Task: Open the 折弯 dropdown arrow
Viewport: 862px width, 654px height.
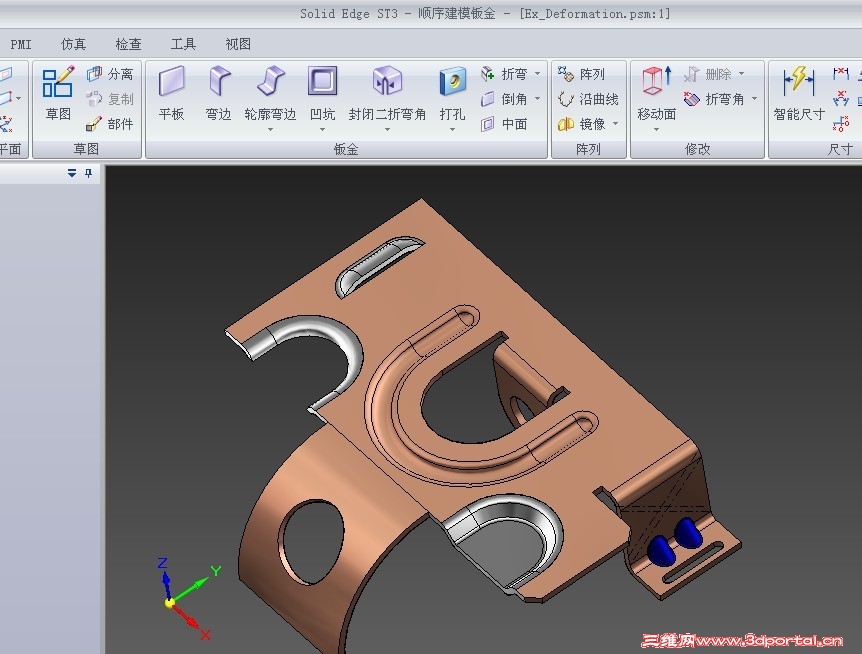Action: (x=537, y=74)
